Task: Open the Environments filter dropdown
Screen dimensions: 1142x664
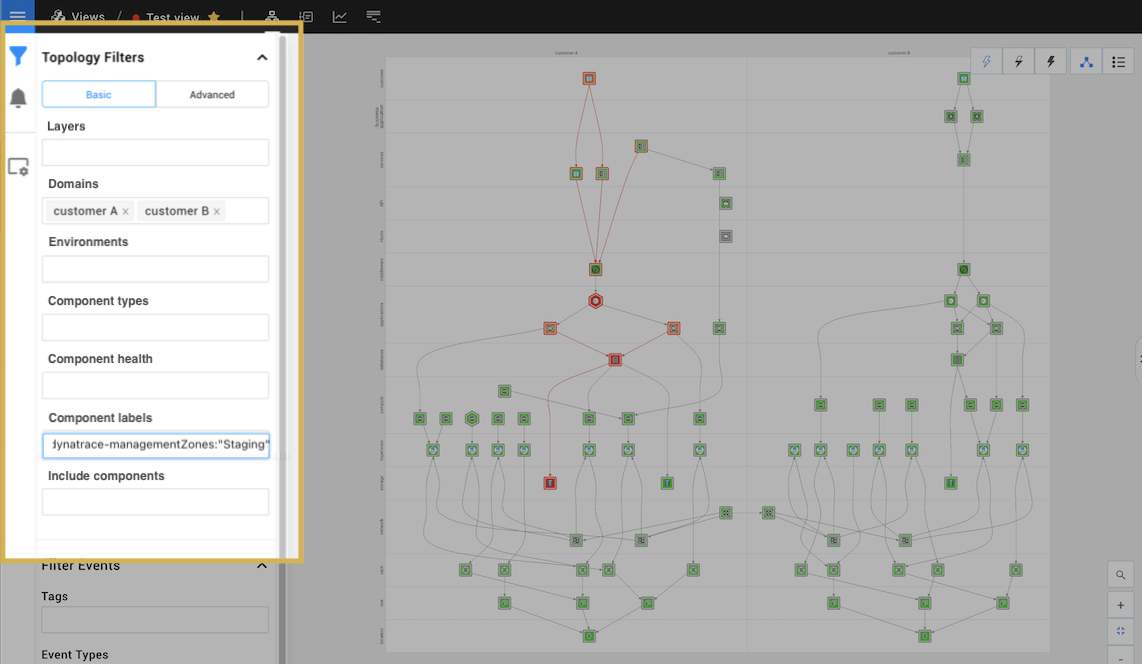Action: coord(155,269)
